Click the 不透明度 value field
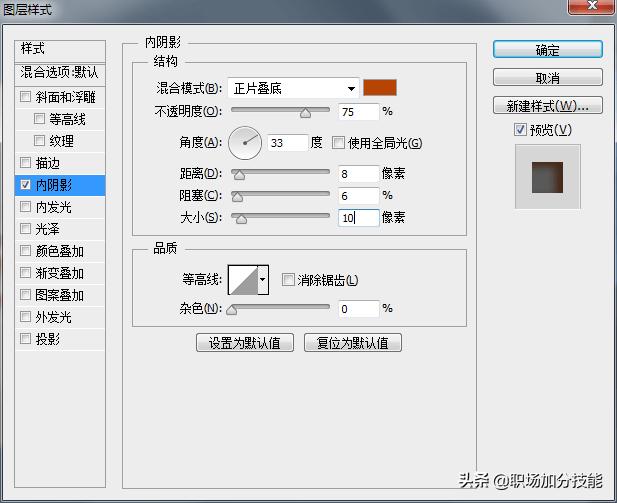 pyautogui.click(x=358, y=112)
